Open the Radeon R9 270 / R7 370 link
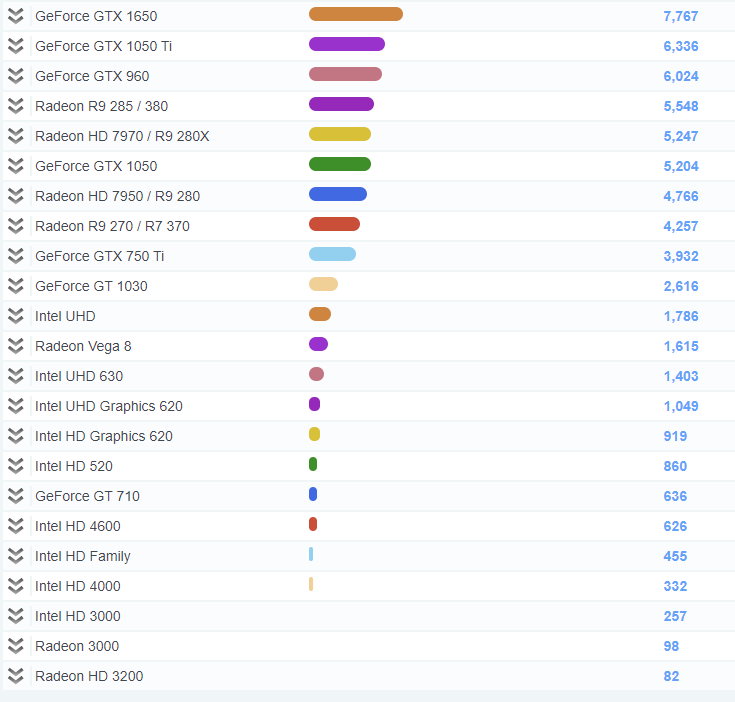735x702 pixels. pos(112,226)
